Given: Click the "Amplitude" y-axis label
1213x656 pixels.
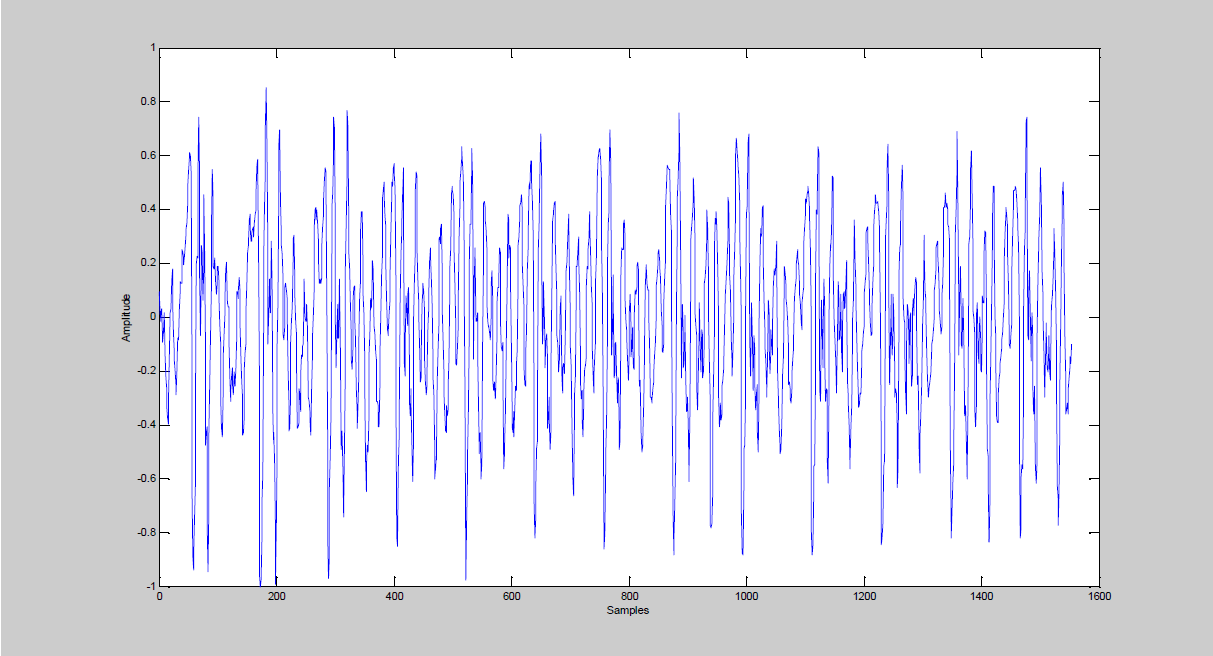Looking at the screenshot, I should pyautogui.click(x=126, y=317).
